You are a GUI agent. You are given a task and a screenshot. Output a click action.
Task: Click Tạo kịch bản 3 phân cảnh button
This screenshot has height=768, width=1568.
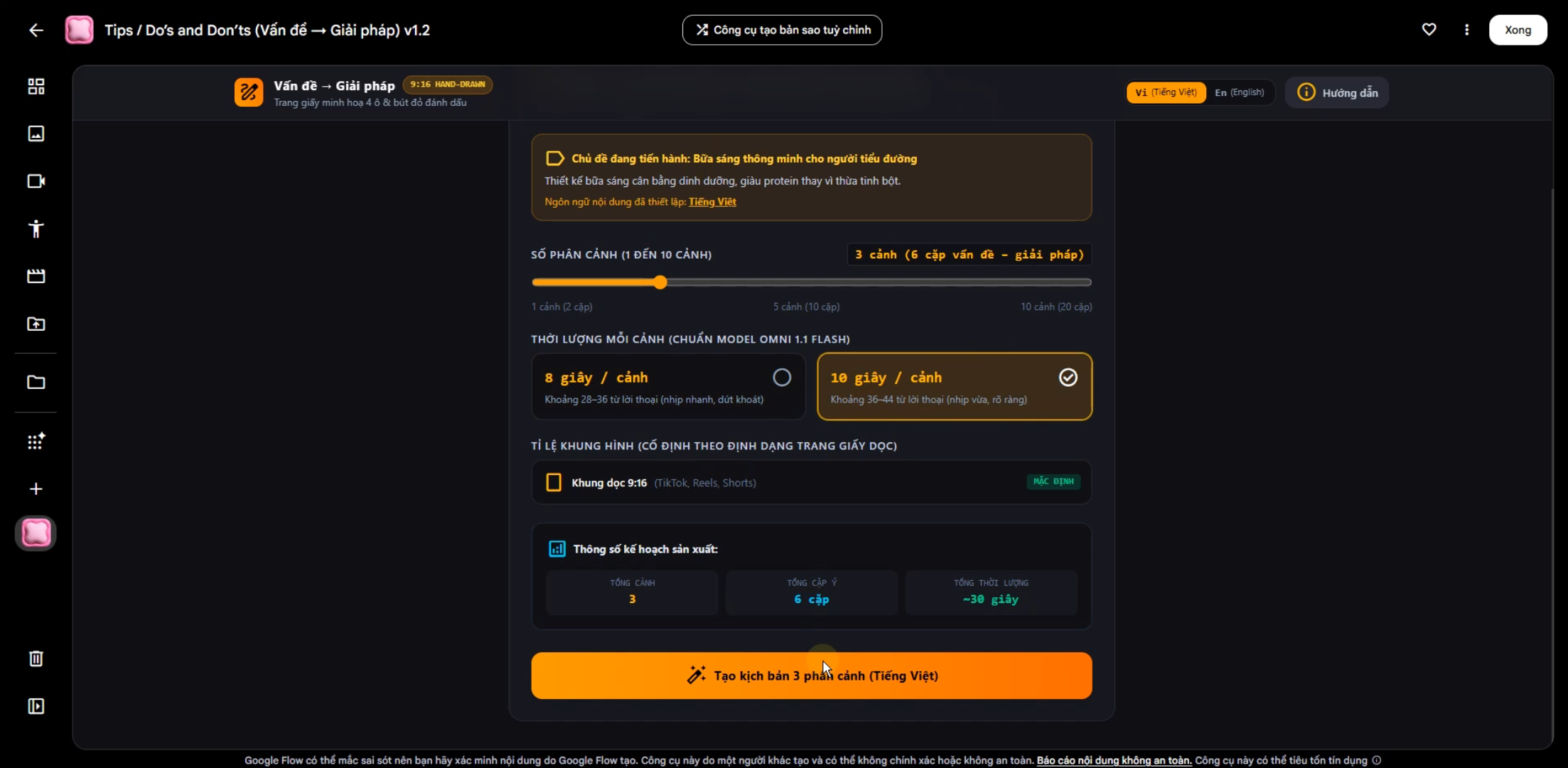812,676
